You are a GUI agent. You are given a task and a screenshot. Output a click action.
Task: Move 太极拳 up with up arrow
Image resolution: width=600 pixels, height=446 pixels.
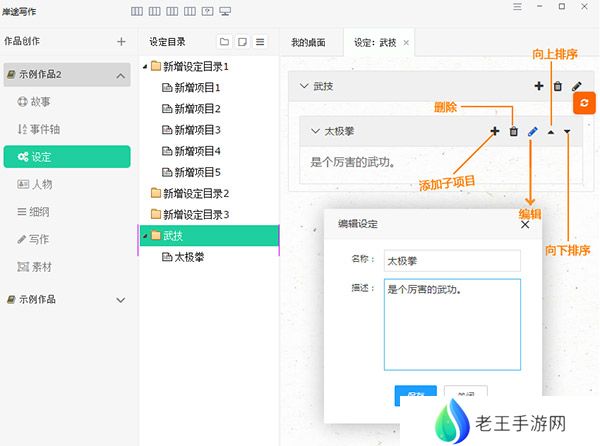point(551,132)
